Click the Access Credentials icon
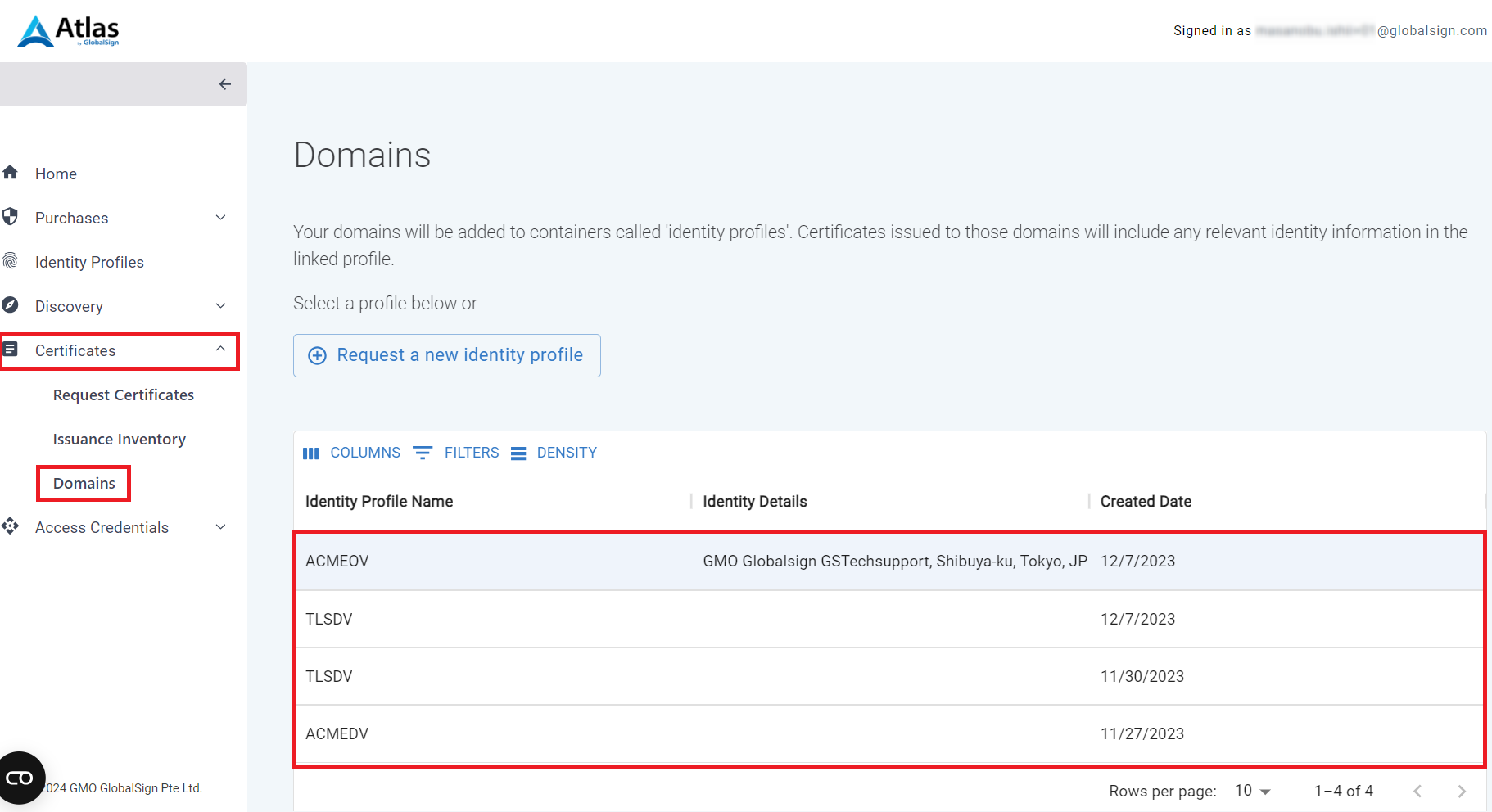The width and height of the screenshot is (1492, 812). pos(11,526)
